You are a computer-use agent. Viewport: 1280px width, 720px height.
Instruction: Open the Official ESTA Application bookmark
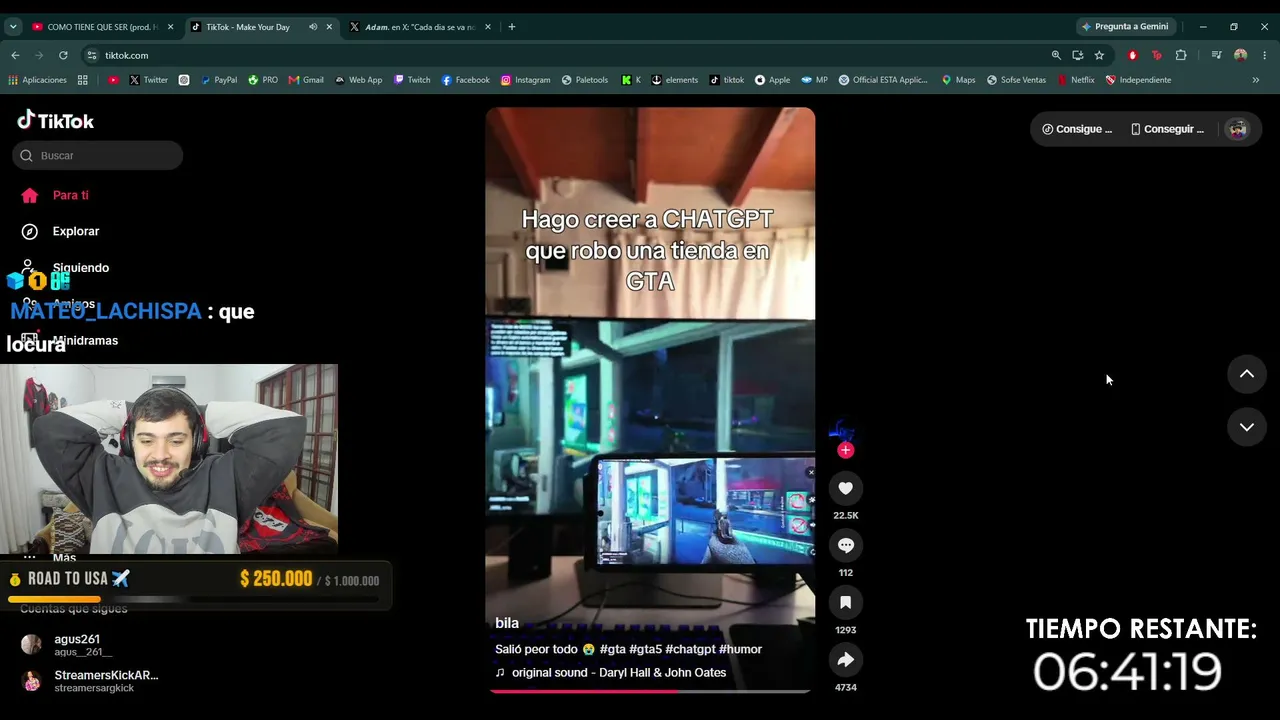[884, 80]
